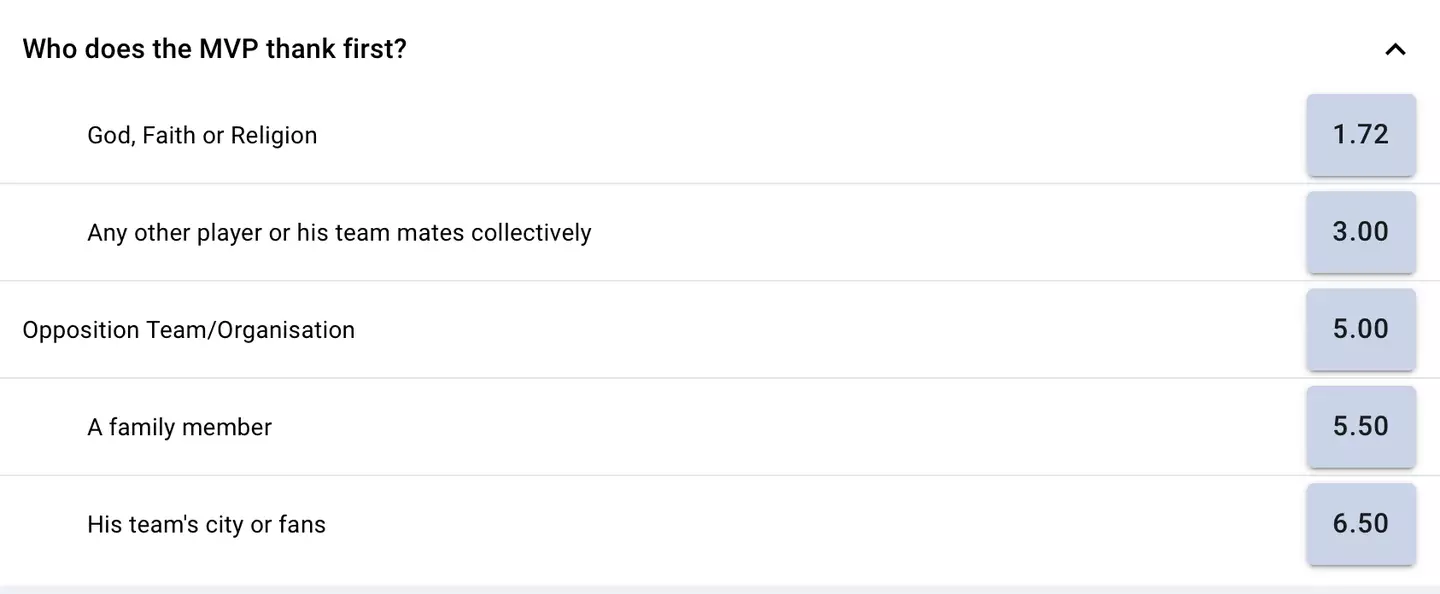Screen dimensions: 1440x594
Task: Click the 'His team's city or fans' label
Action: 206,524
